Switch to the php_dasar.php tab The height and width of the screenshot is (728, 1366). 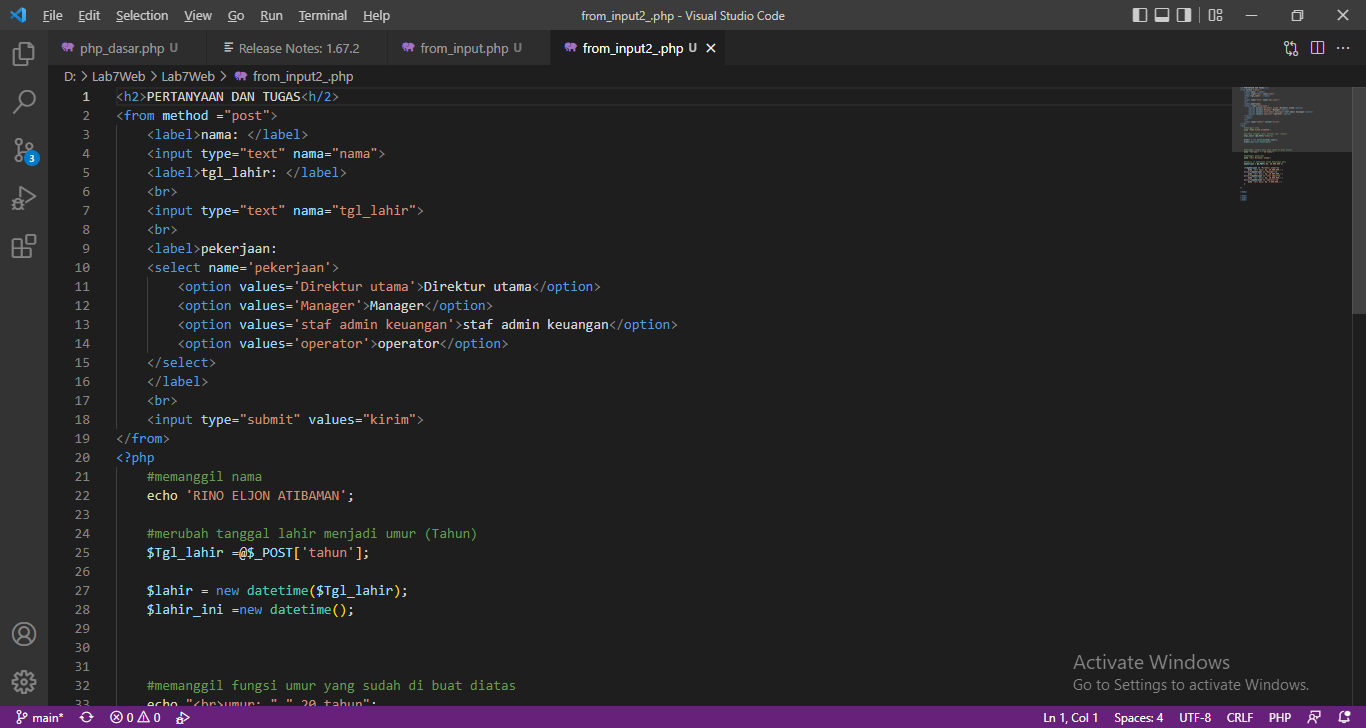point(127,48)
